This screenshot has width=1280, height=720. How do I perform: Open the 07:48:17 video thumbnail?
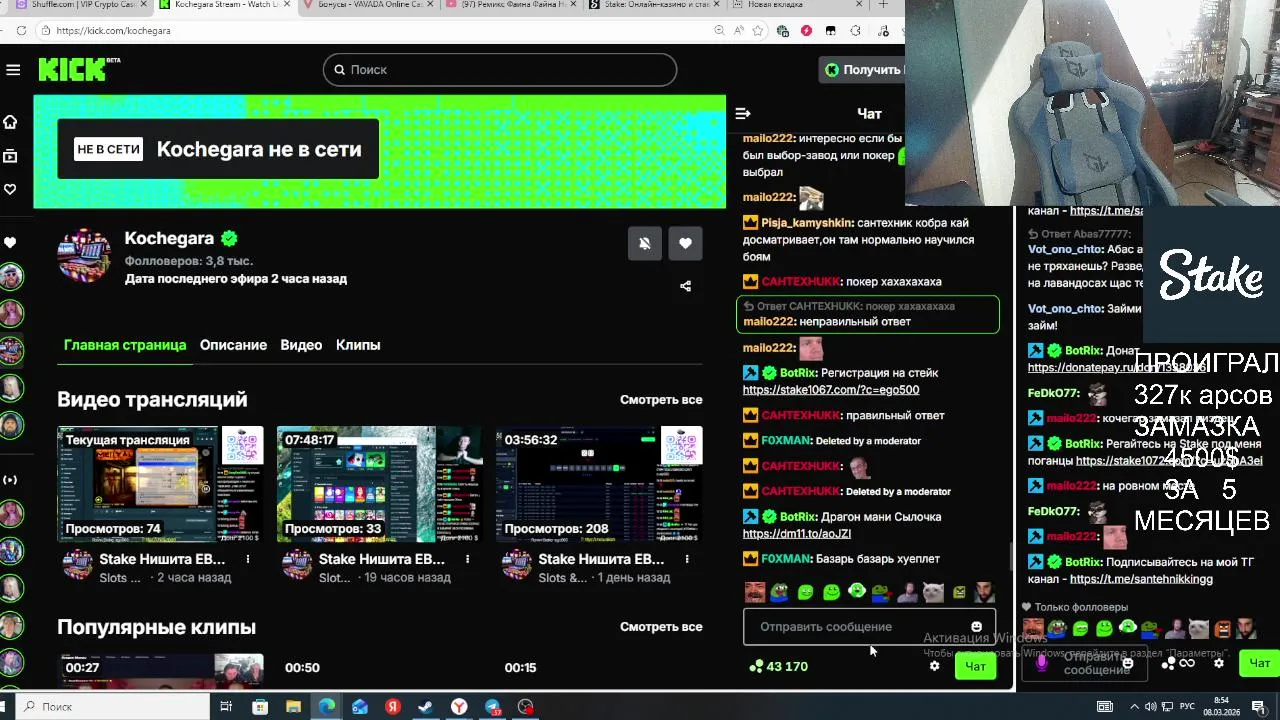tap(380, 484)
